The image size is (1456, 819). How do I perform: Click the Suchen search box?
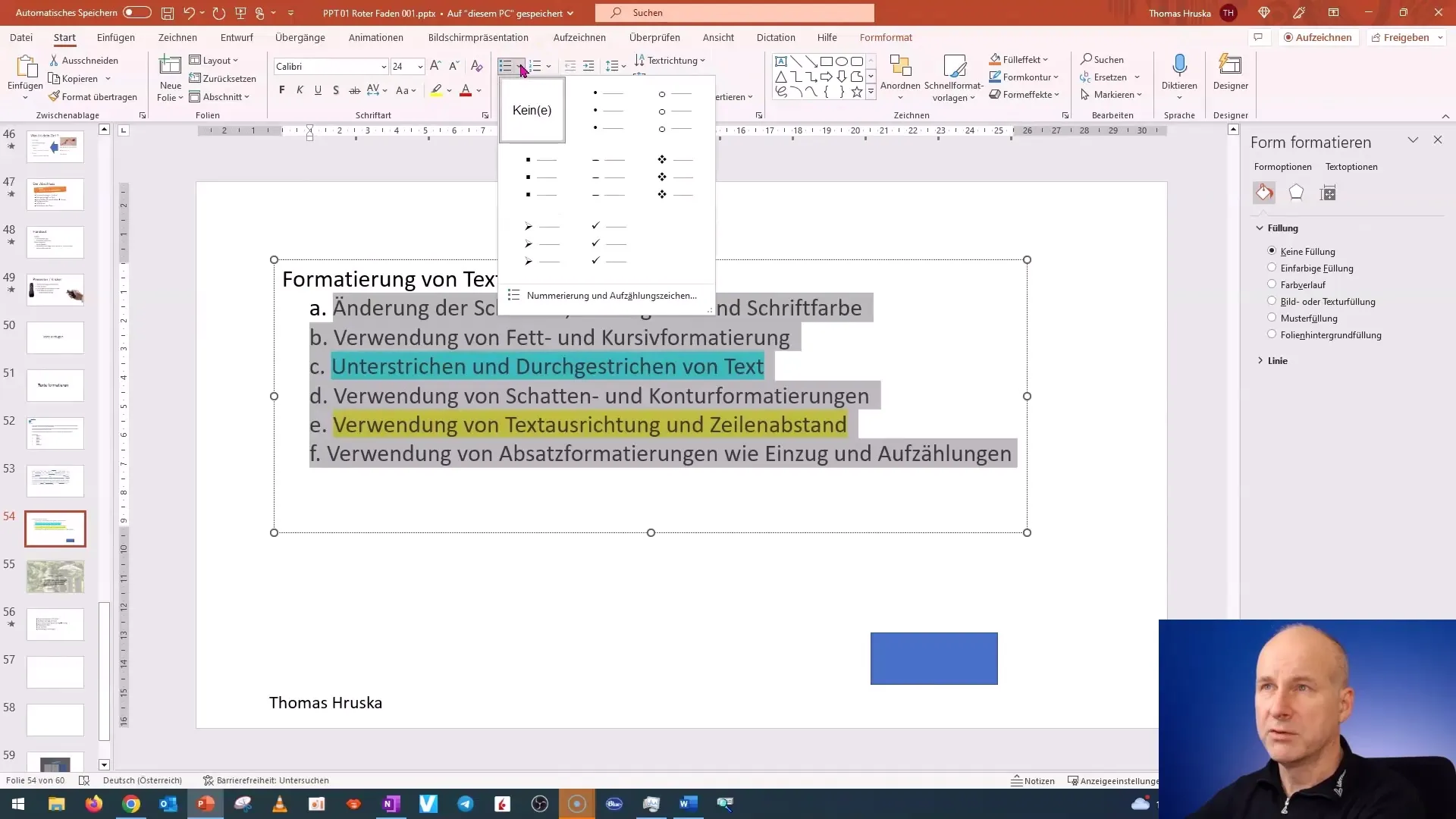pyautogui.click(x=734, y=13)
